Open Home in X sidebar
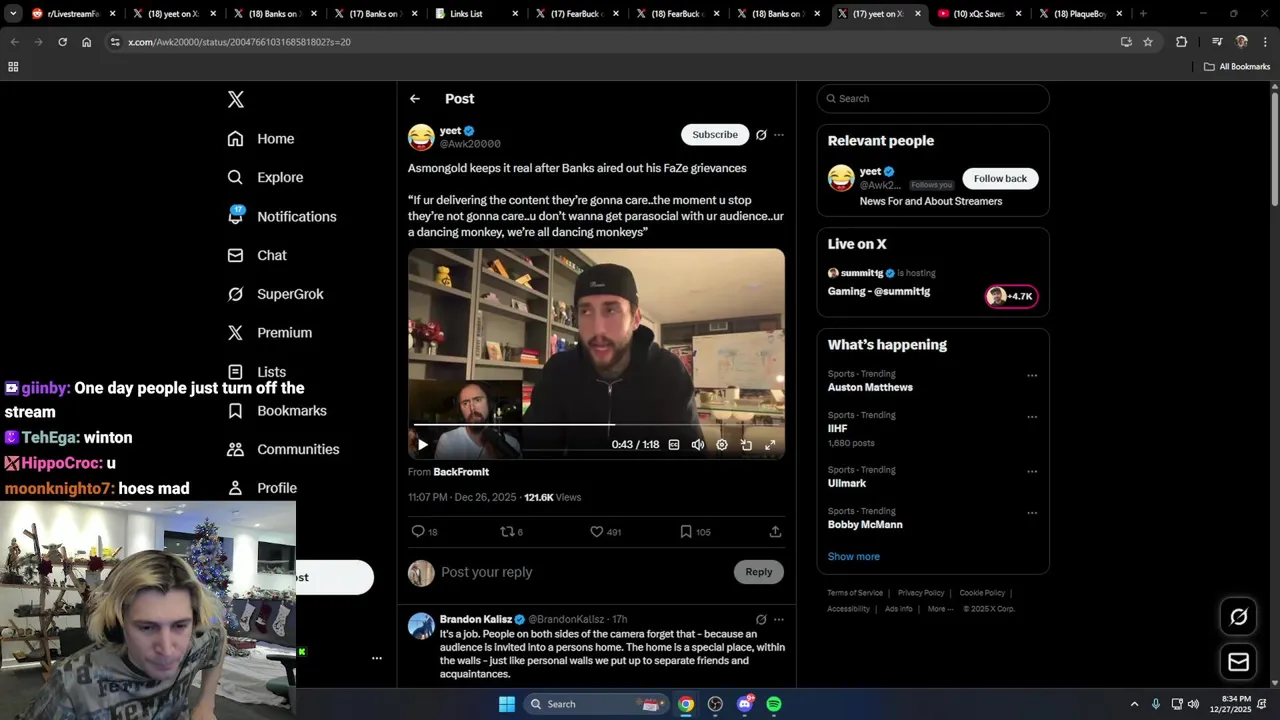The image size is (1280, 720). point(261,139)
